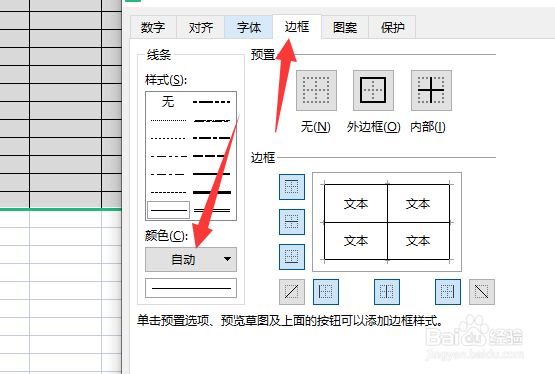Switch to the 对齐 tab

(x=201, y=27)
